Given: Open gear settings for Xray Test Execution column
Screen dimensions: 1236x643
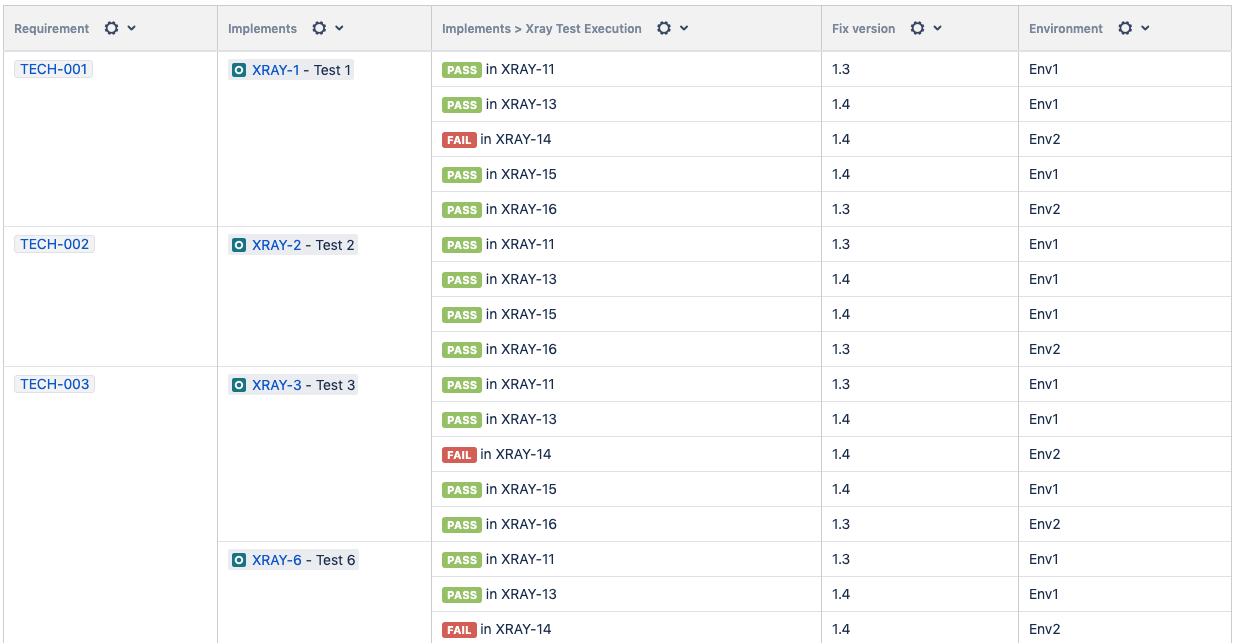Looking at the screenshot, I should [x=664, y=29].
